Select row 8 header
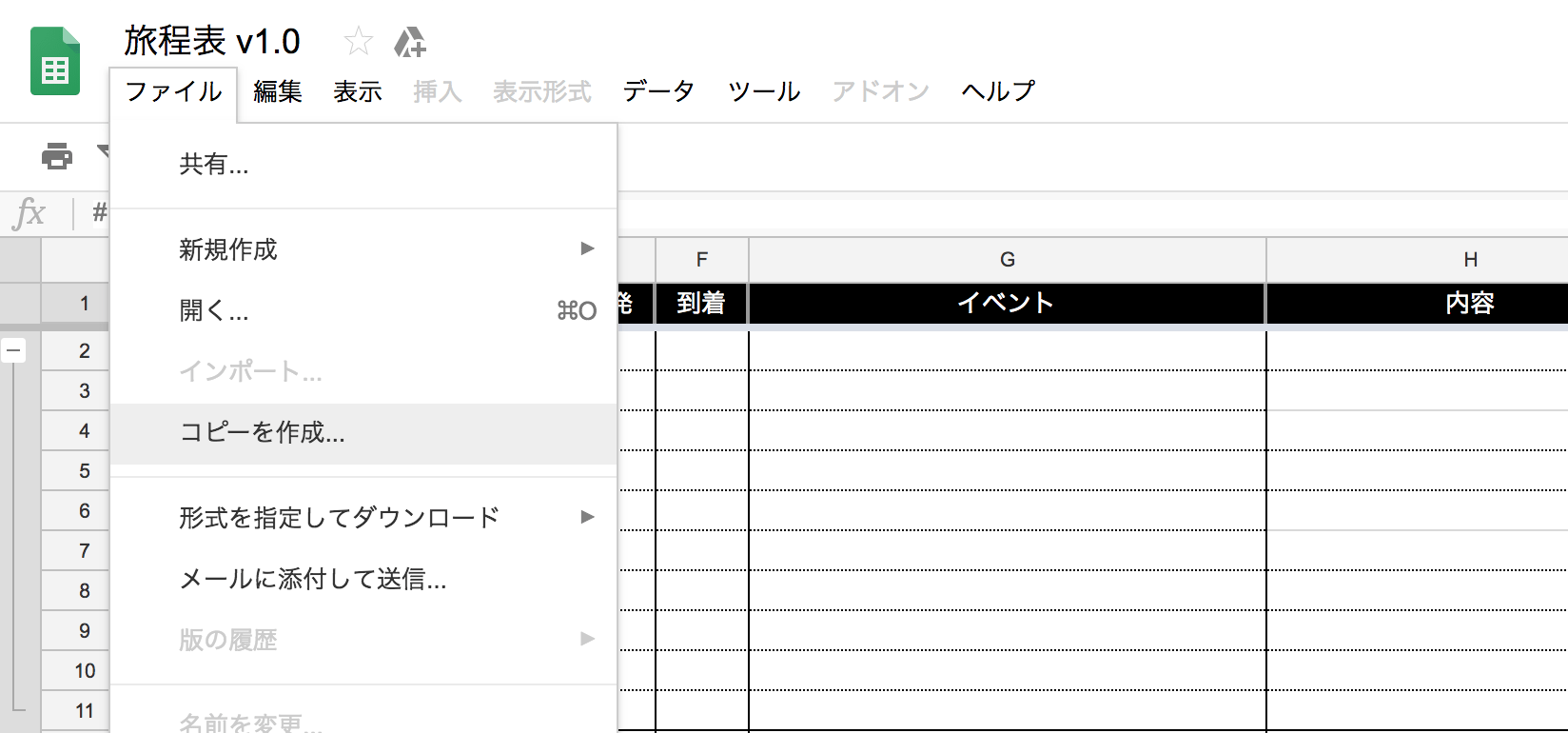 point(75,591)
